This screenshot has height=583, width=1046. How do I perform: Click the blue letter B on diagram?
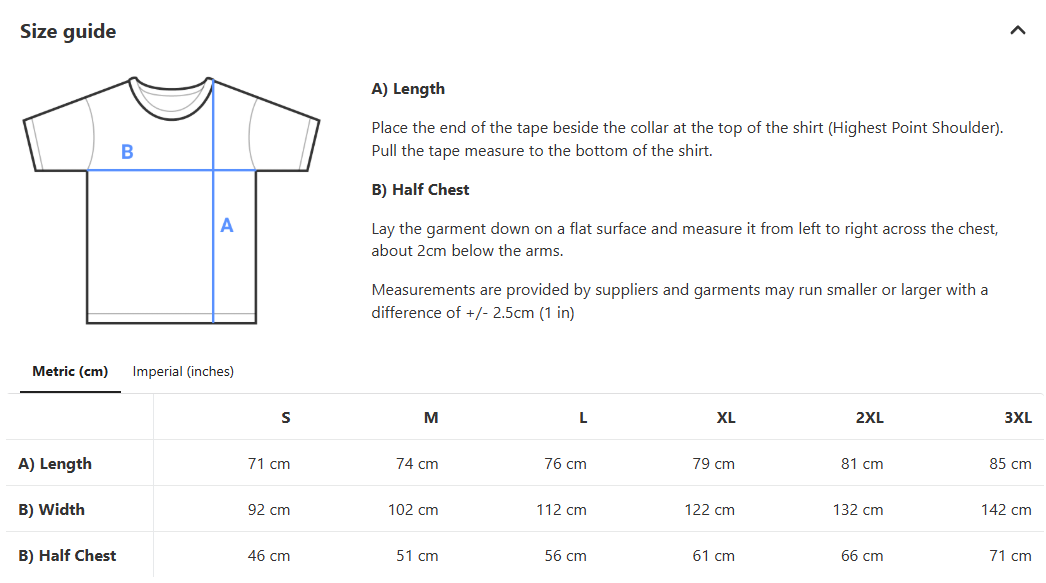[x=127, y=152]
